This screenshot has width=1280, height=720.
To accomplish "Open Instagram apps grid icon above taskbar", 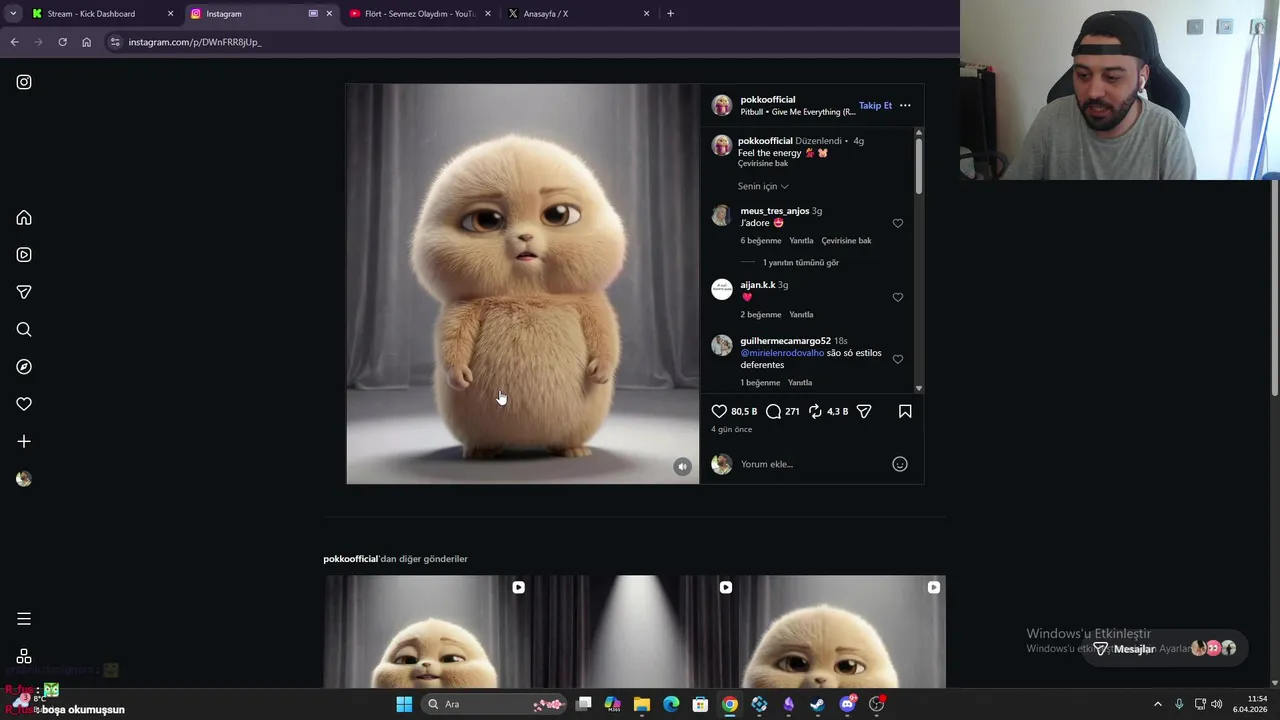I will [x=24, y=657].
